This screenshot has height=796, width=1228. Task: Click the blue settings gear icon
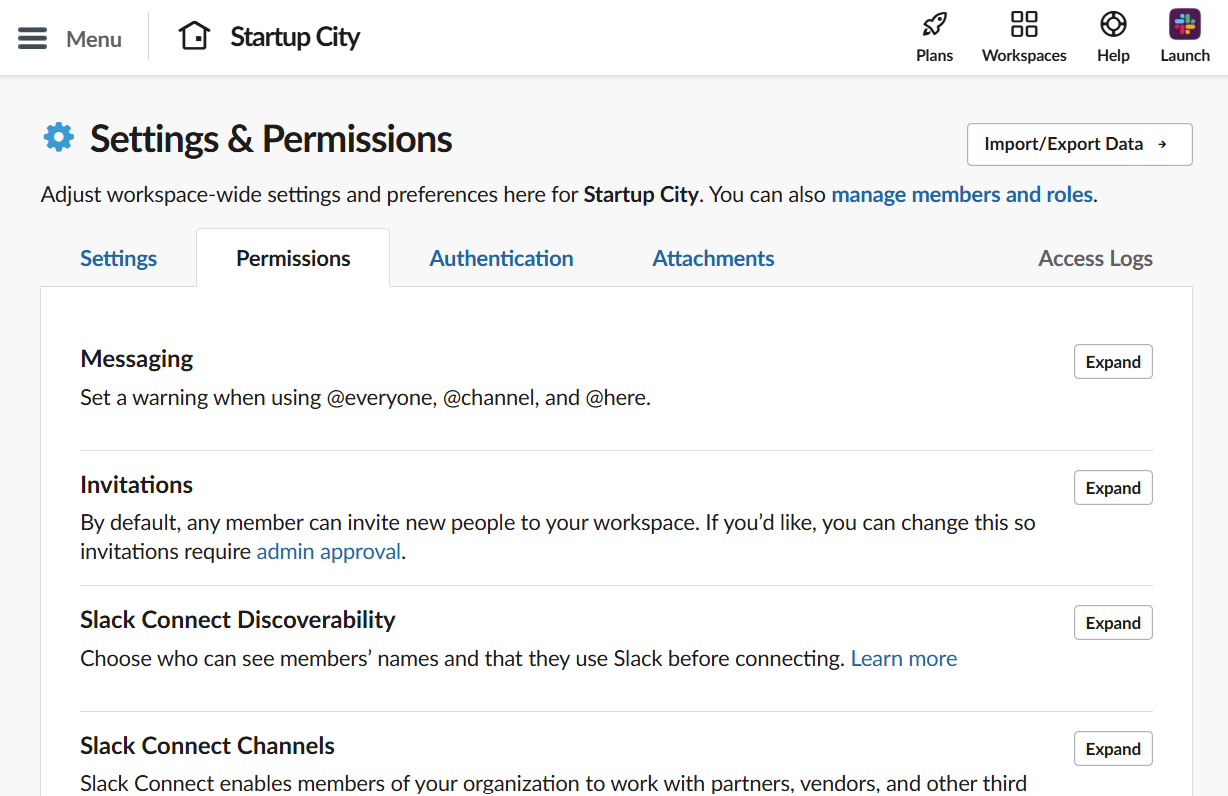[59, 137]
